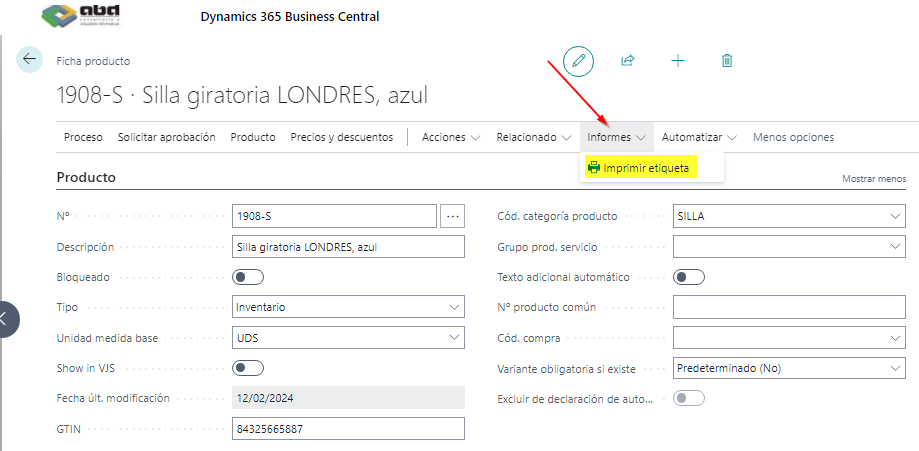Click the back arrow button
This screenshot has width=919, height=451.
click(x=29, y=59)
